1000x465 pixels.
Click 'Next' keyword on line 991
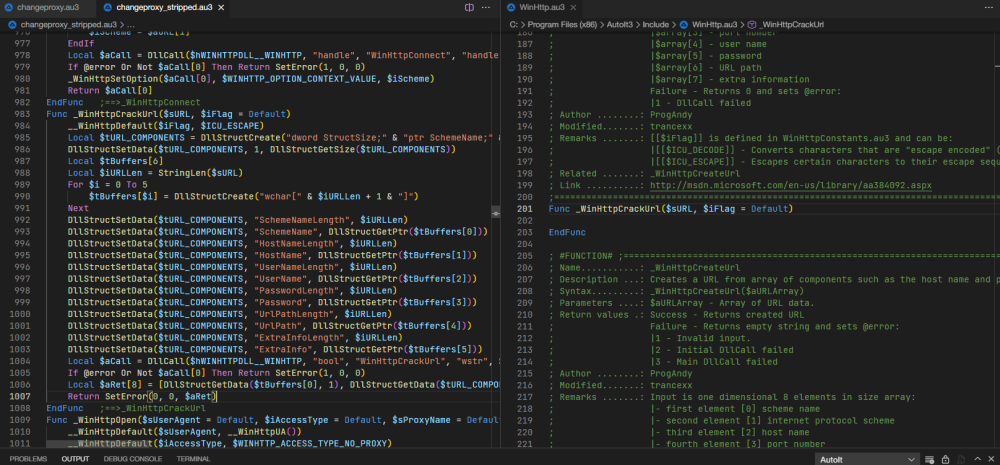78,208
